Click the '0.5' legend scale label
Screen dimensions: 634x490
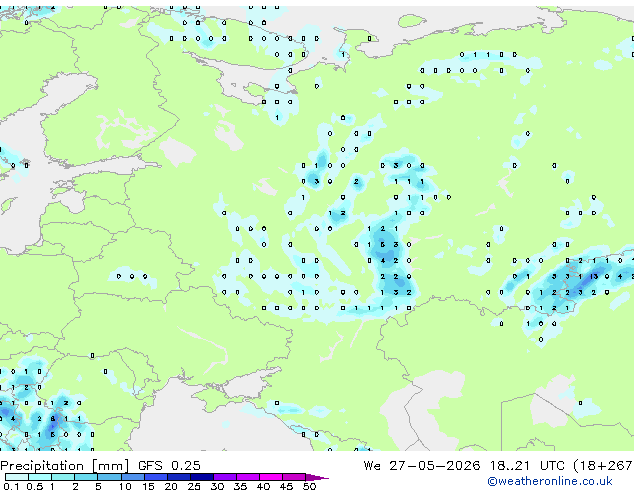(x=35, y=486)
